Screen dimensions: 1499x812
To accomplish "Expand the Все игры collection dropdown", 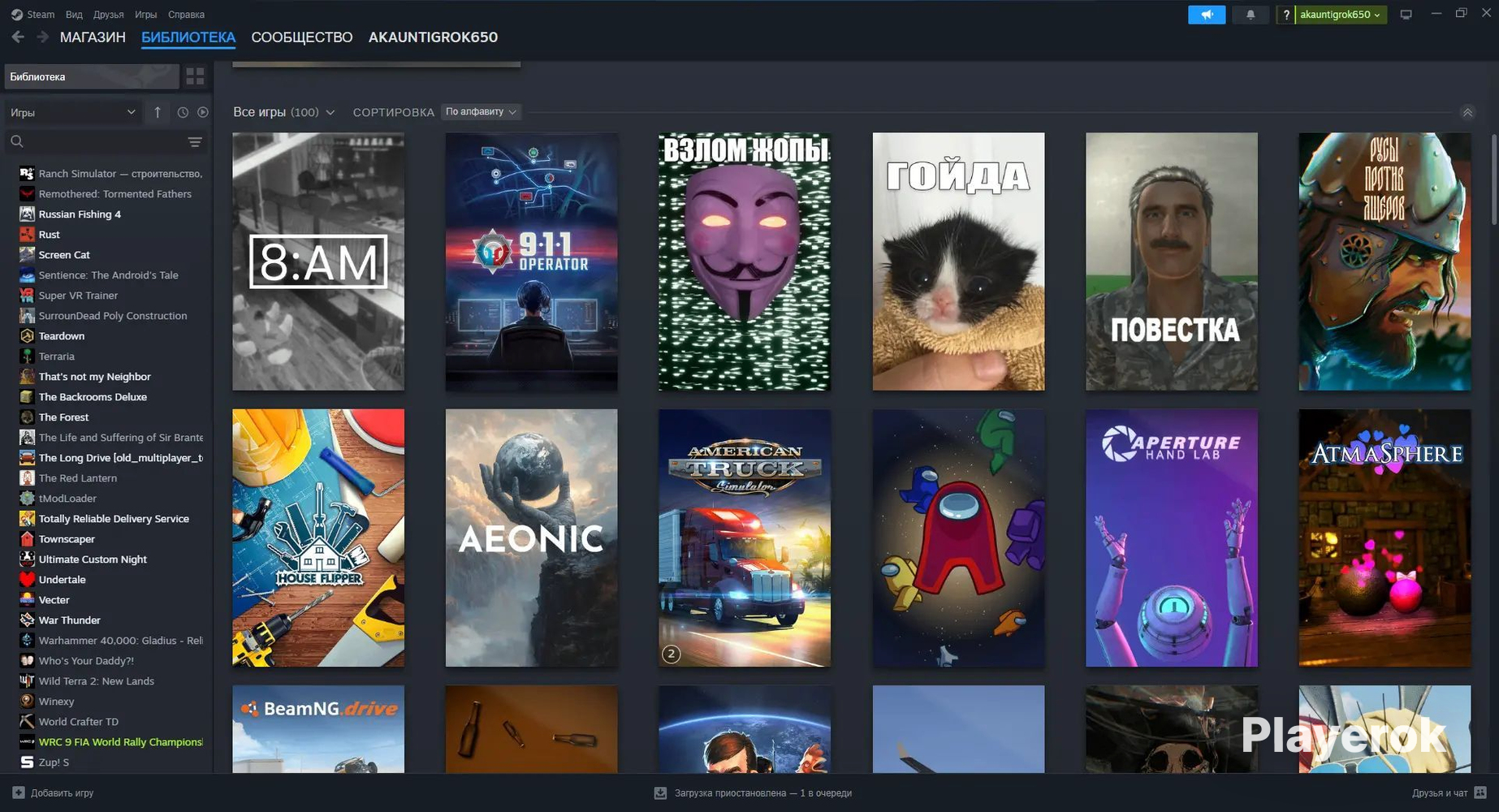I will (284, 112).
